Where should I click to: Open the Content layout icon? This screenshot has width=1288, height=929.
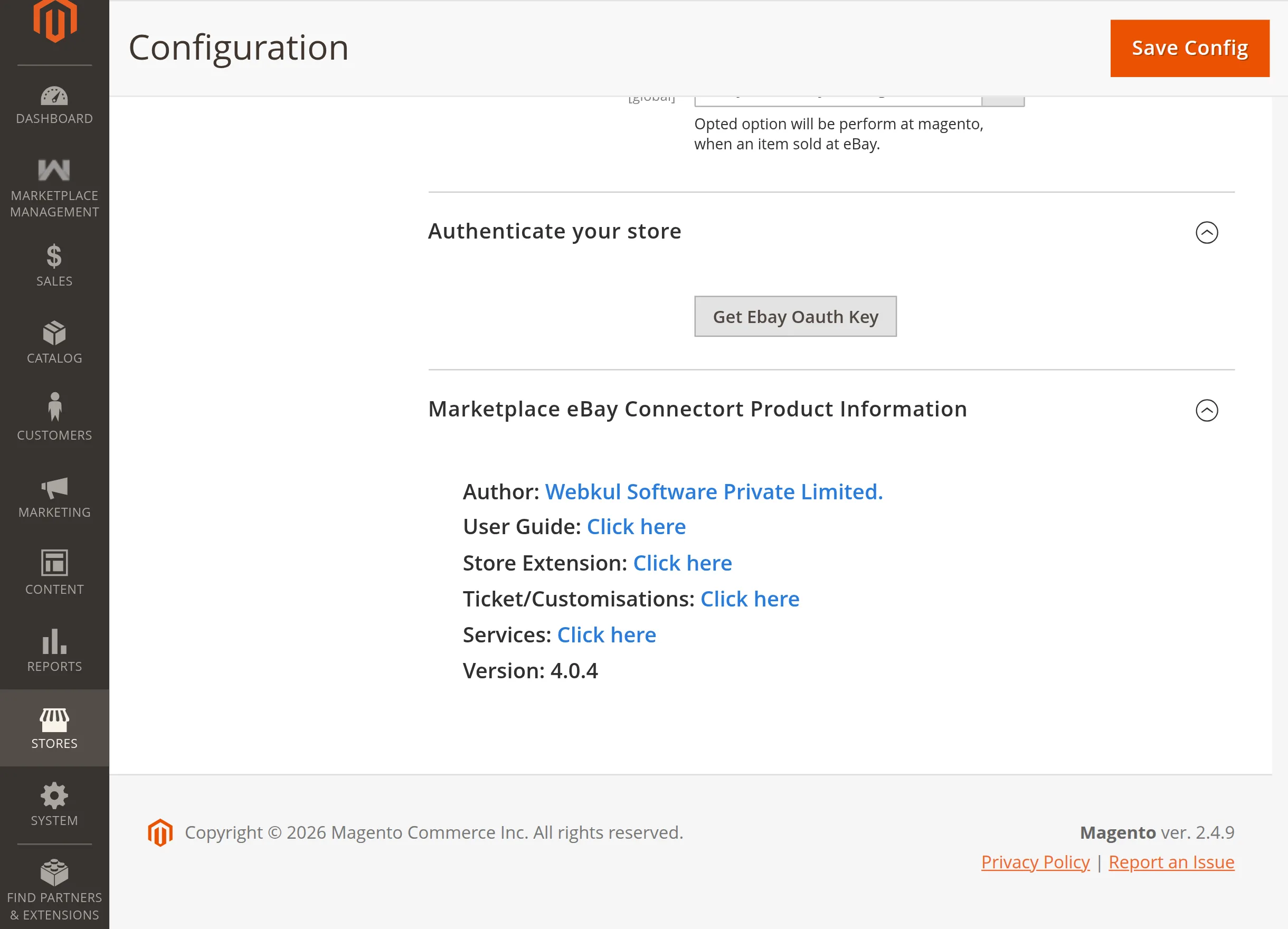[x=54, y=563]
